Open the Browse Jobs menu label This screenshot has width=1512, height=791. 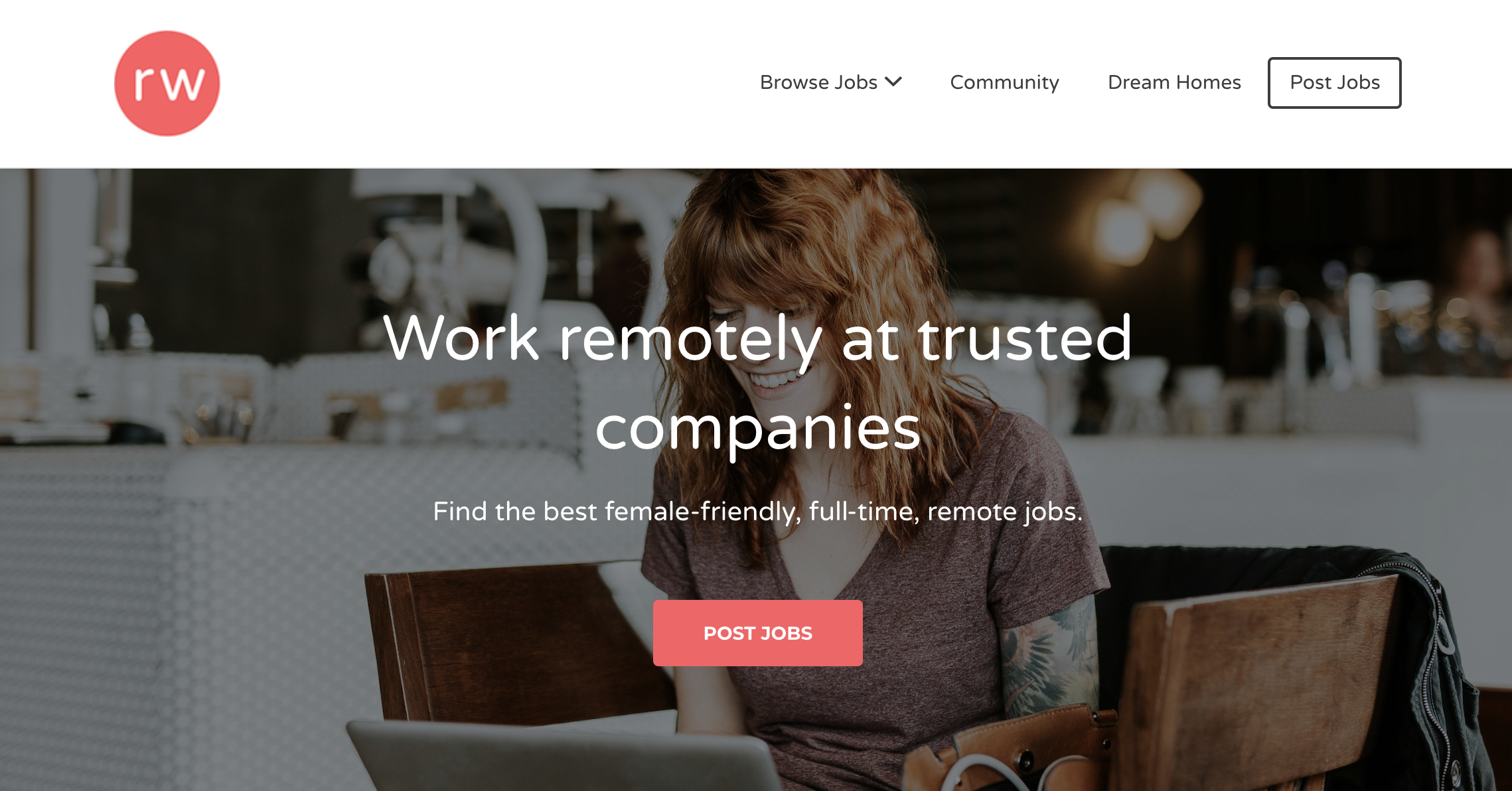(x=818, y=82)
